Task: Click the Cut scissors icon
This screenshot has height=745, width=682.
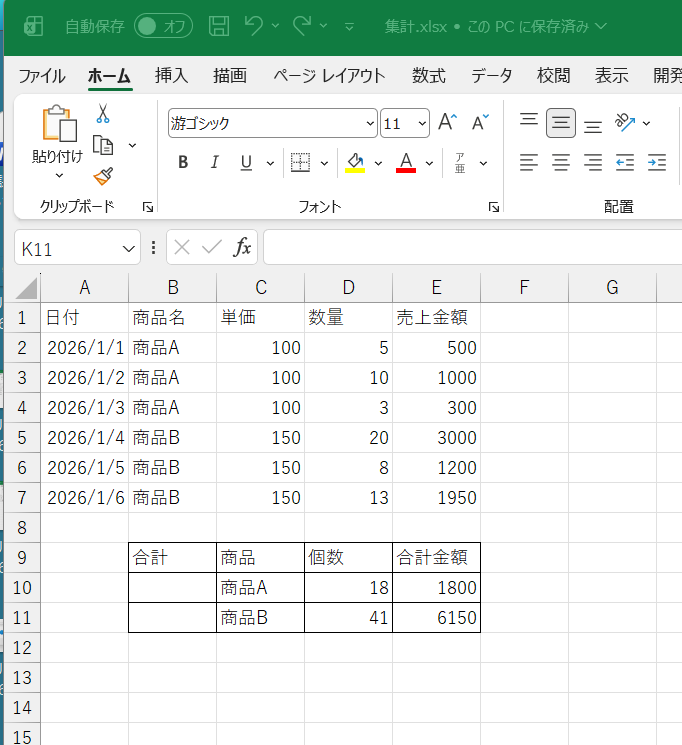Action: pos(102,115)
